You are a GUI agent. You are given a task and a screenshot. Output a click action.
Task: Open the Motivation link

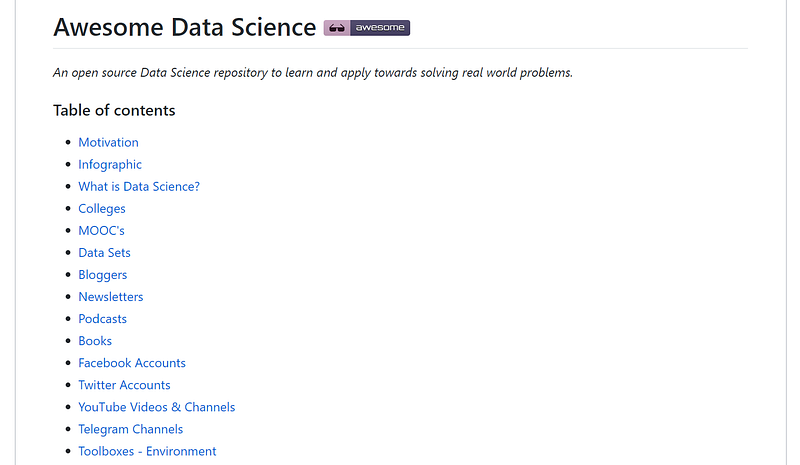click(108, 143)
